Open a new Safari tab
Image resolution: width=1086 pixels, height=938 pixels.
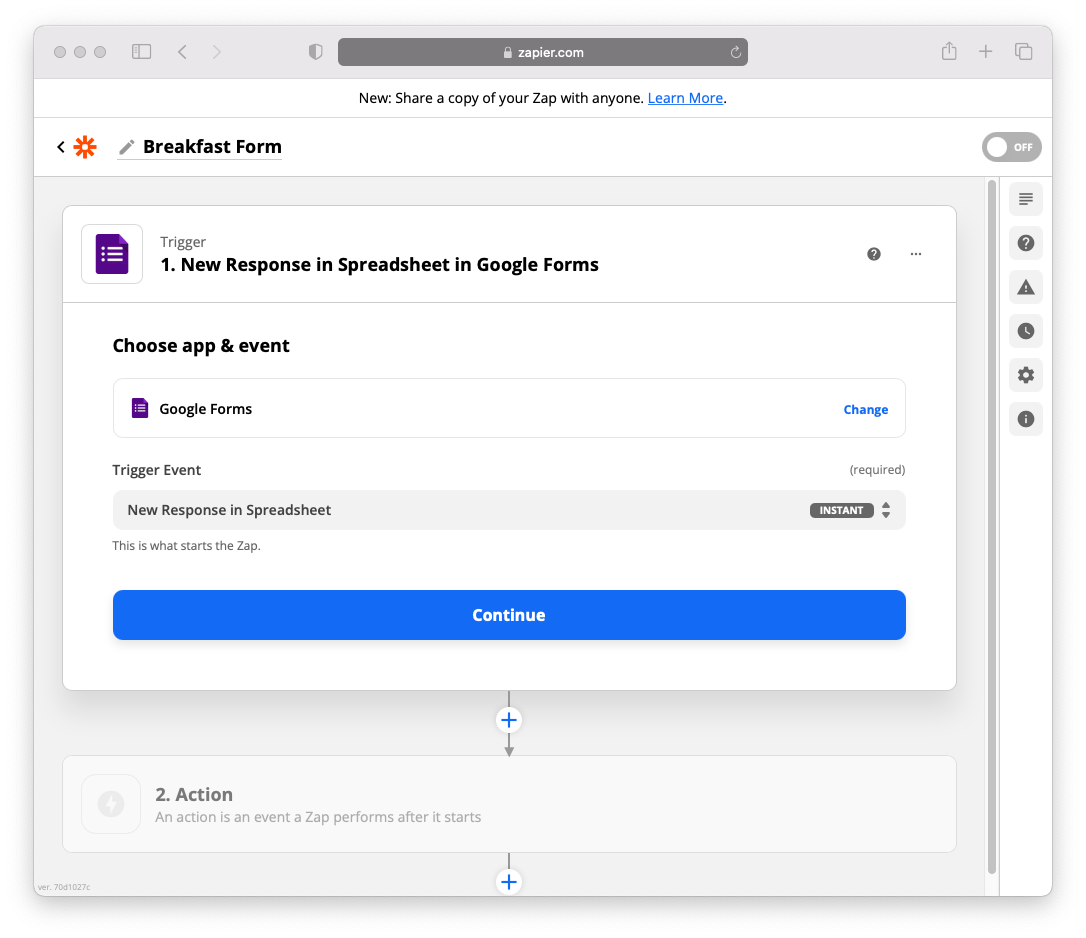[x=986, y=51]
